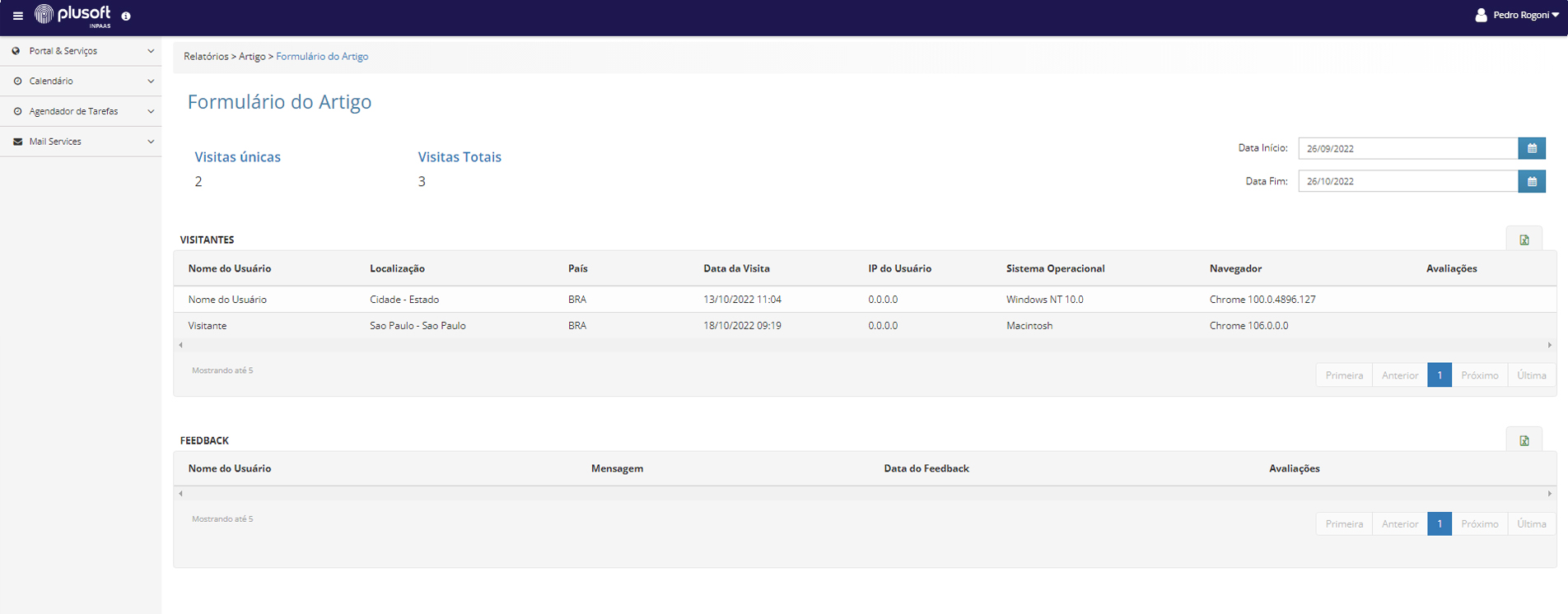1568x614 pixels.
Task: Sort Visitantes by País column
Action: [x=578, y=268]
